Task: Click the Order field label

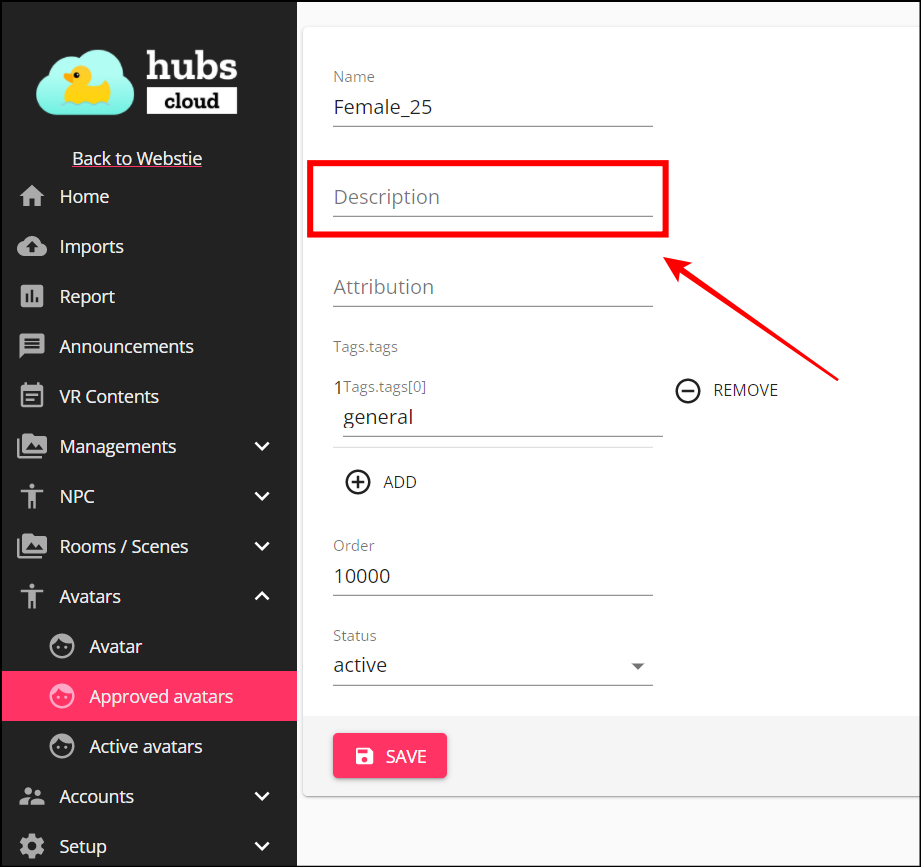Action: [354, 546]
